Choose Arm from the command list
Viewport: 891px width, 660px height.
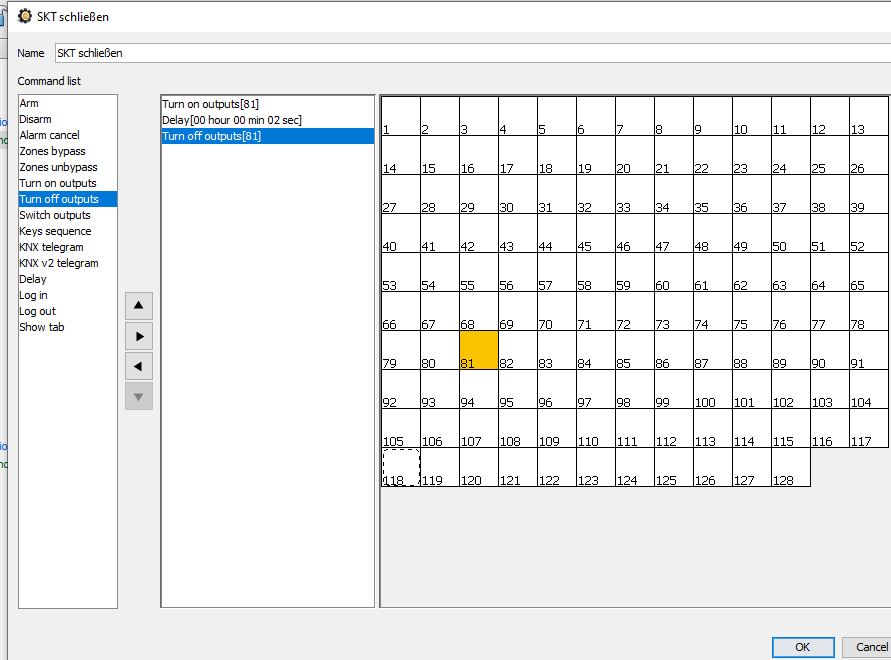[x=30, y=103]
